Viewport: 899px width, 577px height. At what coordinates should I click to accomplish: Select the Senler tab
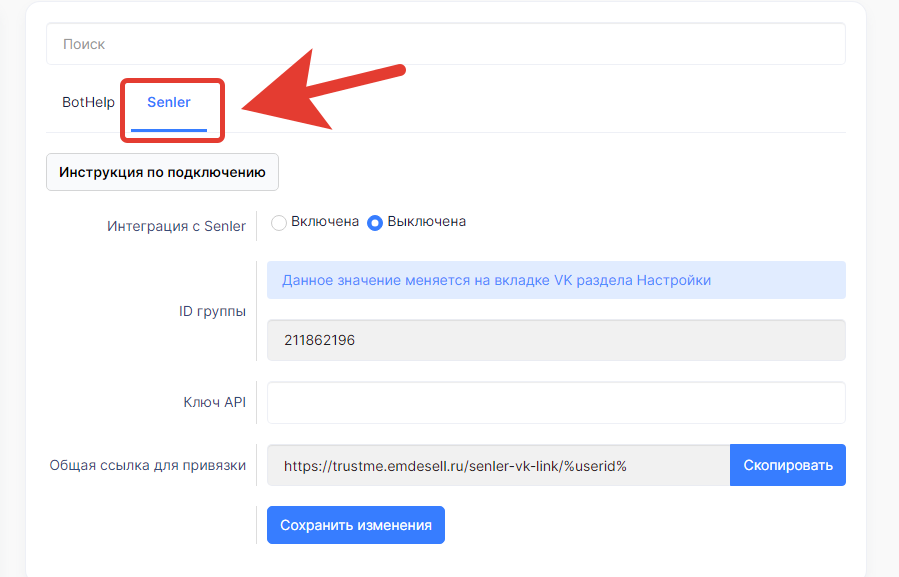pyautogui.click(x=169, y=102)
